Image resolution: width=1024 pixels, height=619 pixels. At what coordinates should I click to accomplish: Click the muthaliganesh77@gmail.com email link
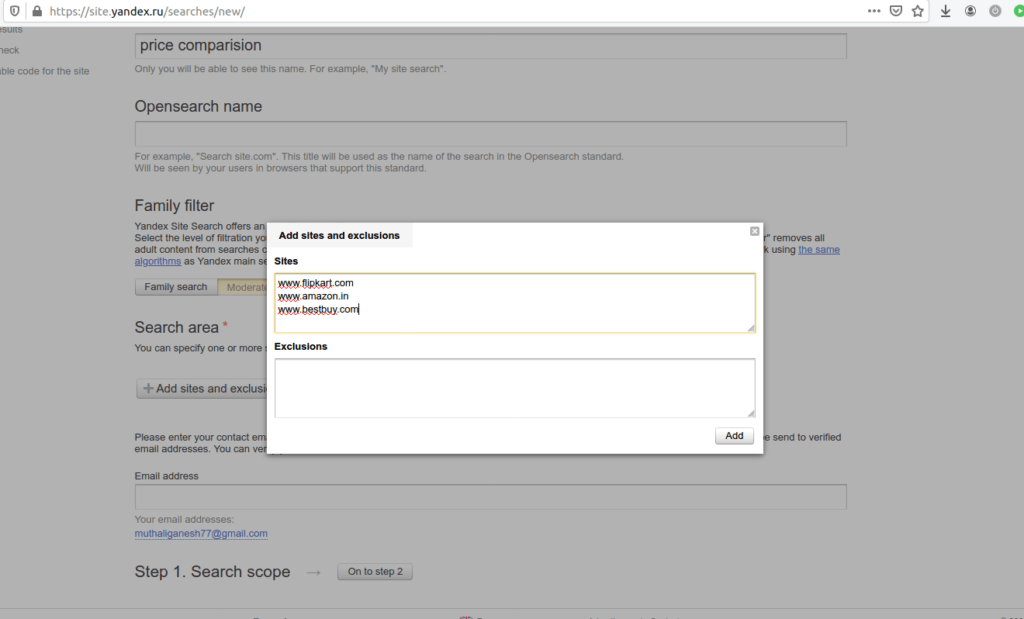201,533
